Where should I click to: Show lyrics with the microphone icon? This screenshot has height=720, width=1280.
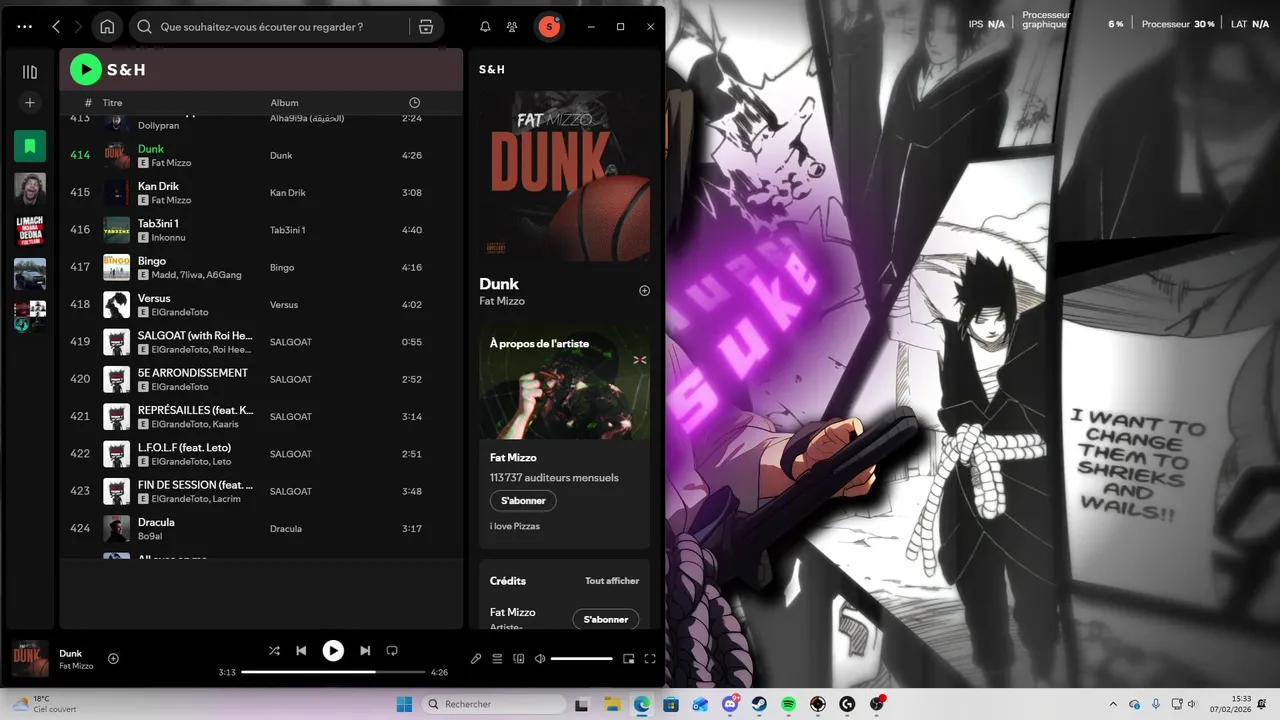point(476,659)
